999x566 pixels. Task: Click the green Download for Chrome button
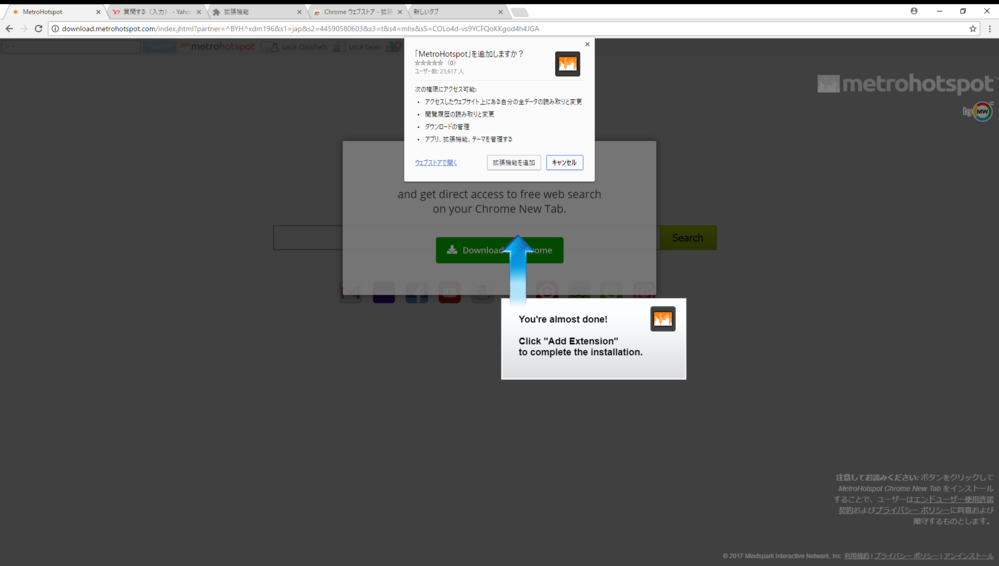click(499, 250)
